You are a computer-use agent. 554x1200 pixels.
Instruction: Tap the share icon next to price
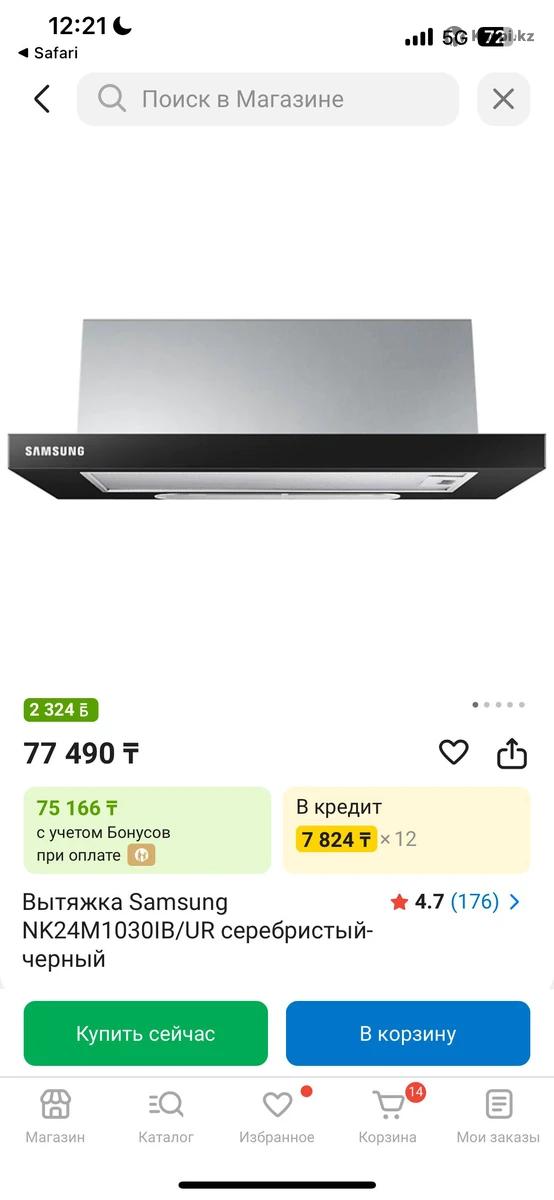512,753
